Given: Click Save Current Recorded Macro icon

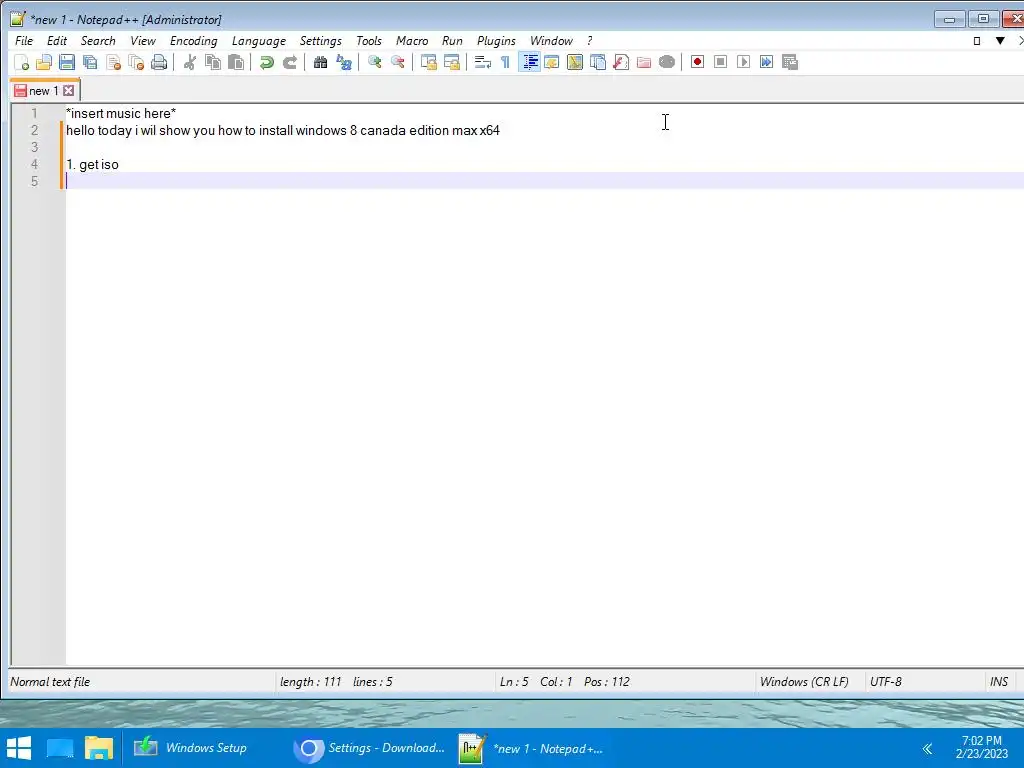Looking at the screenshot, I should pos(790,62).
